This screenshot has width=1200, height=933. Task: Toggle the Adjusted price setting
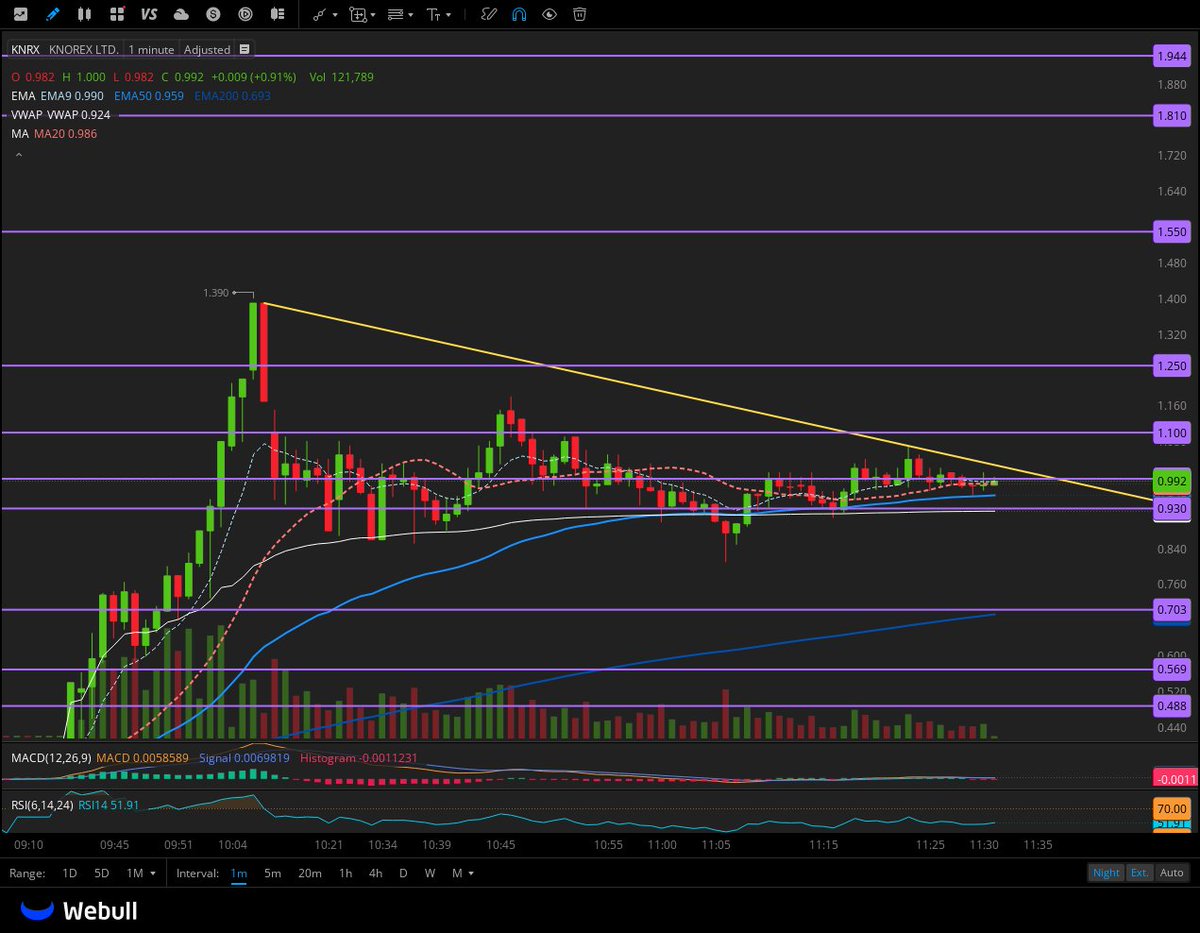(x=207, y=49)
